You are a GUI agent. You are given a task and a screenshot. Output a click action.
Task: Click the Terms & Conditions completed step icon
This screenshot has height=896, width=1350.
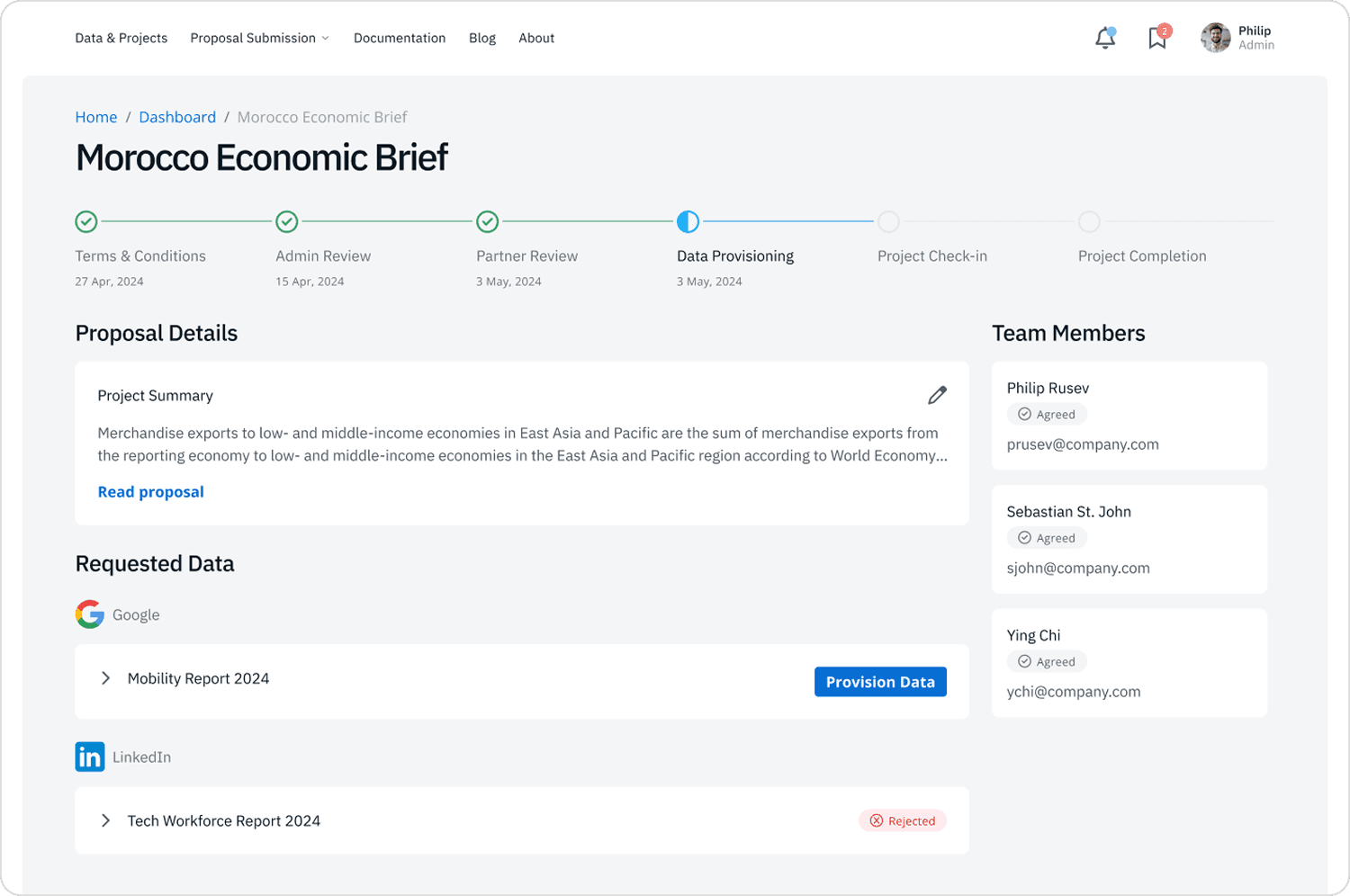click(86, 221)
